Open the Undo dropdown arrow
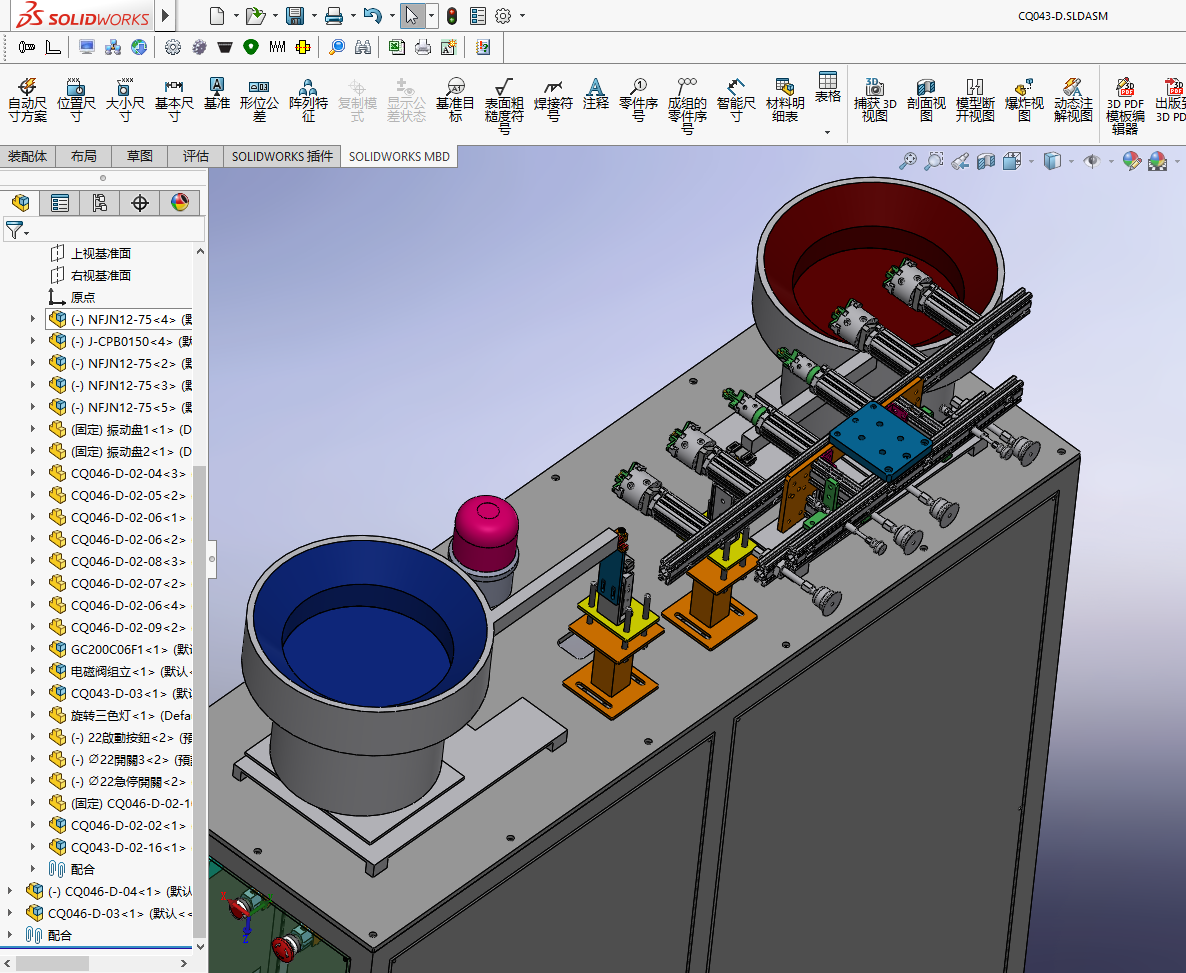Viewport: 1186px width, 973px height. [392, 16]
